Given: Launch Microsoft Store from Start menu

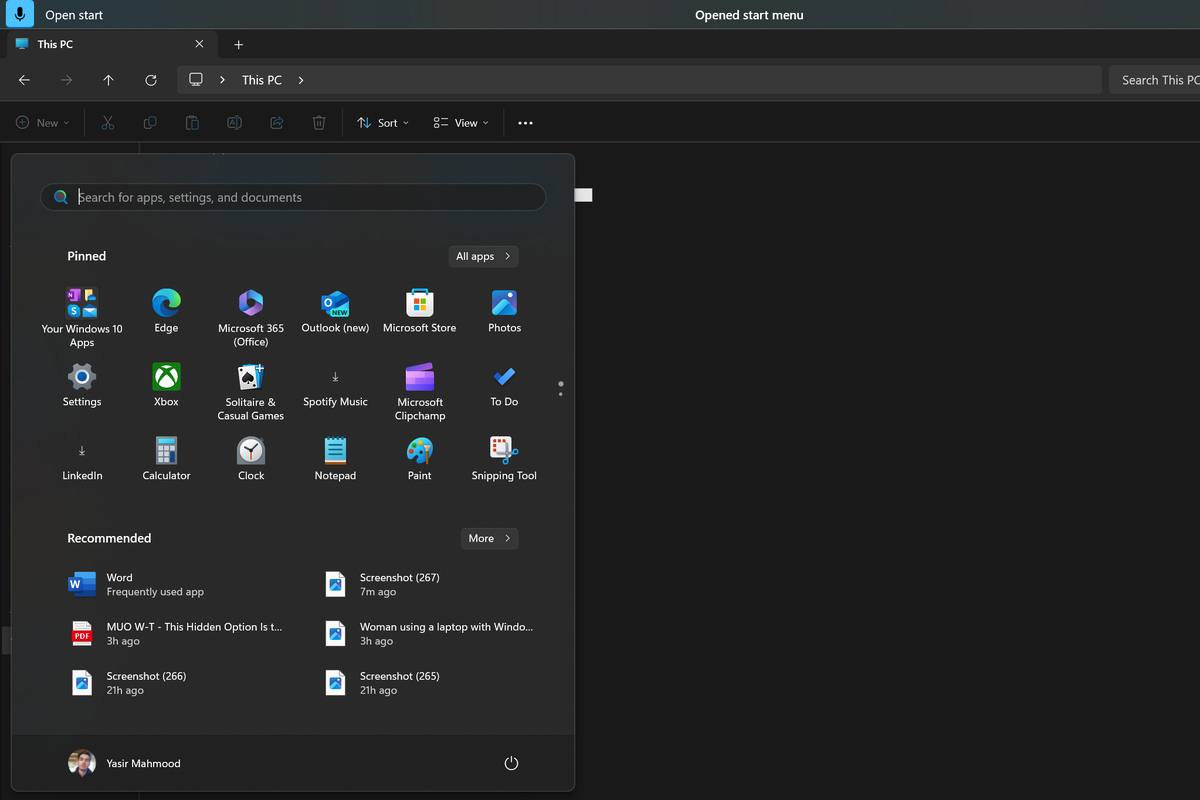Looking at the screenshot, I should 420,311.
